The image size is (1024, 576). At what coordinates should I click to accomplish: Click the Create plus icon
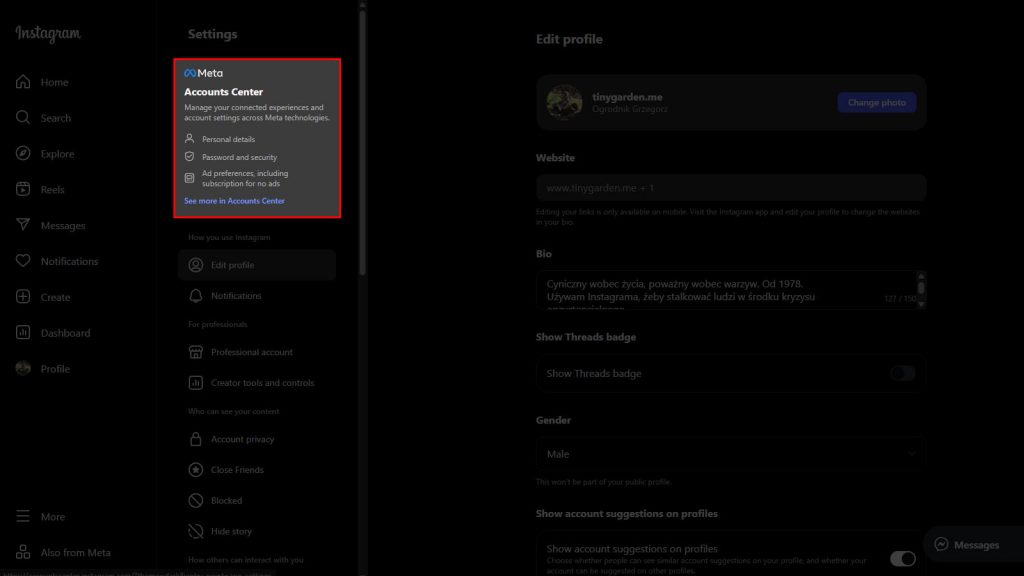pos(23,297)
